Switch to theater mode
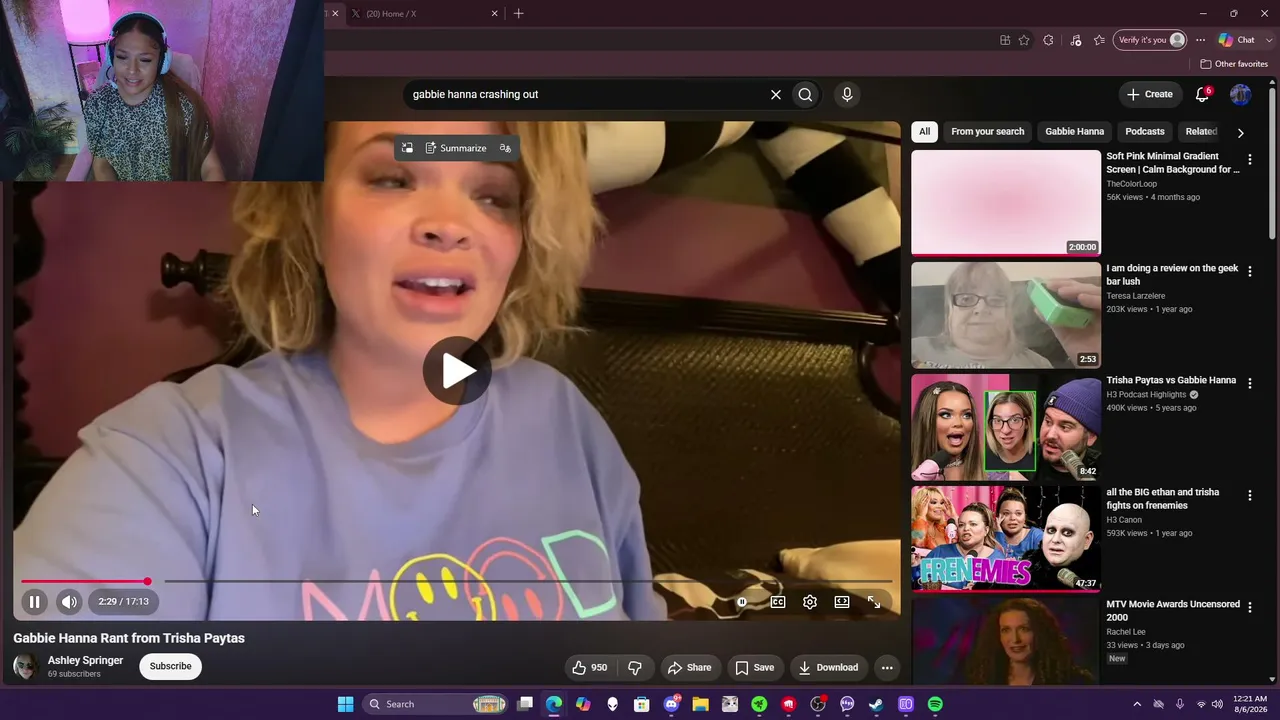This screenshot has height=720, width=1280. pos(842,602)
